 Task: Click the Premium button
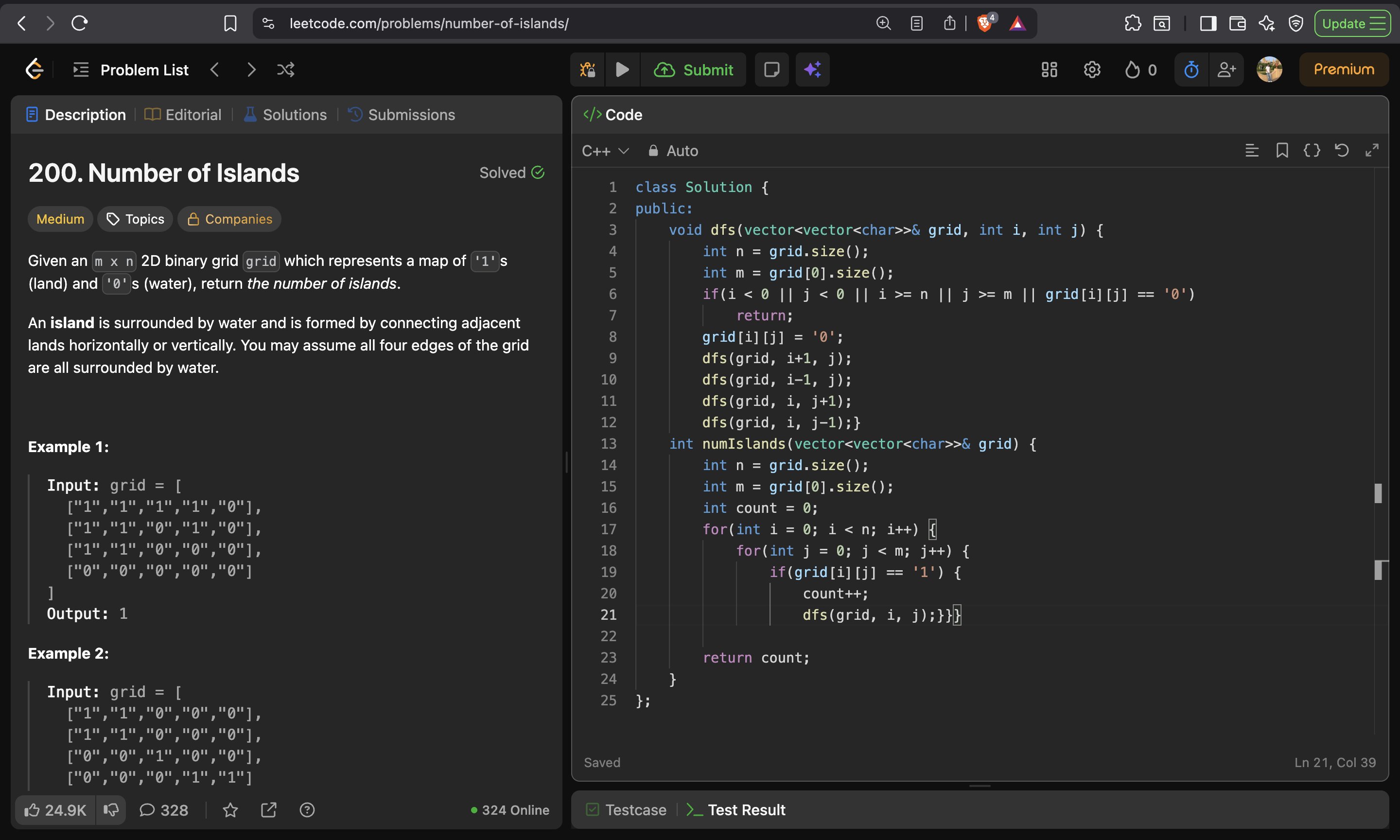[x=1344, y=70]
